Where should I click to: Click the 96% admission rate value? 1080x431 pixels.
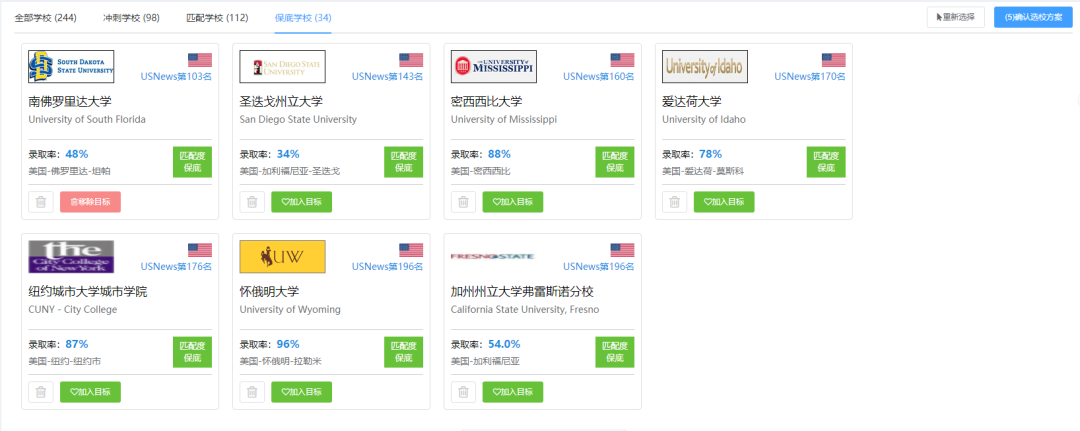point(288,344)
